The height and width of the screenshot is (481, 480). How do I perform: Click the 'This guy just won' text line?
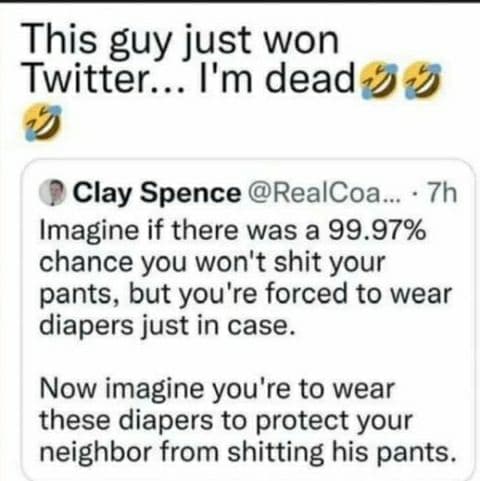[x=182, y=42]
